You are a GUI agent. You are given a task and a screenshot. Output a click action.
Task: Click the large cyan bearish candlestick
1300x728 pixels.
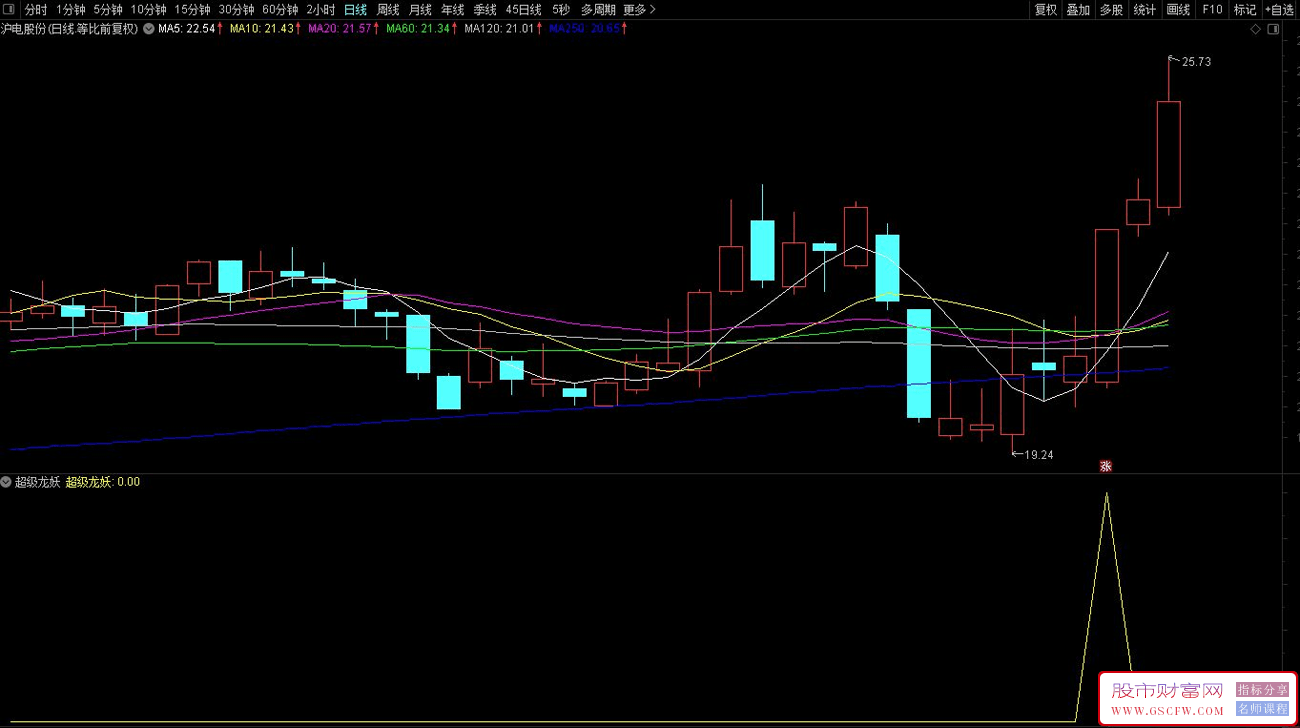(x=919, y=363)
